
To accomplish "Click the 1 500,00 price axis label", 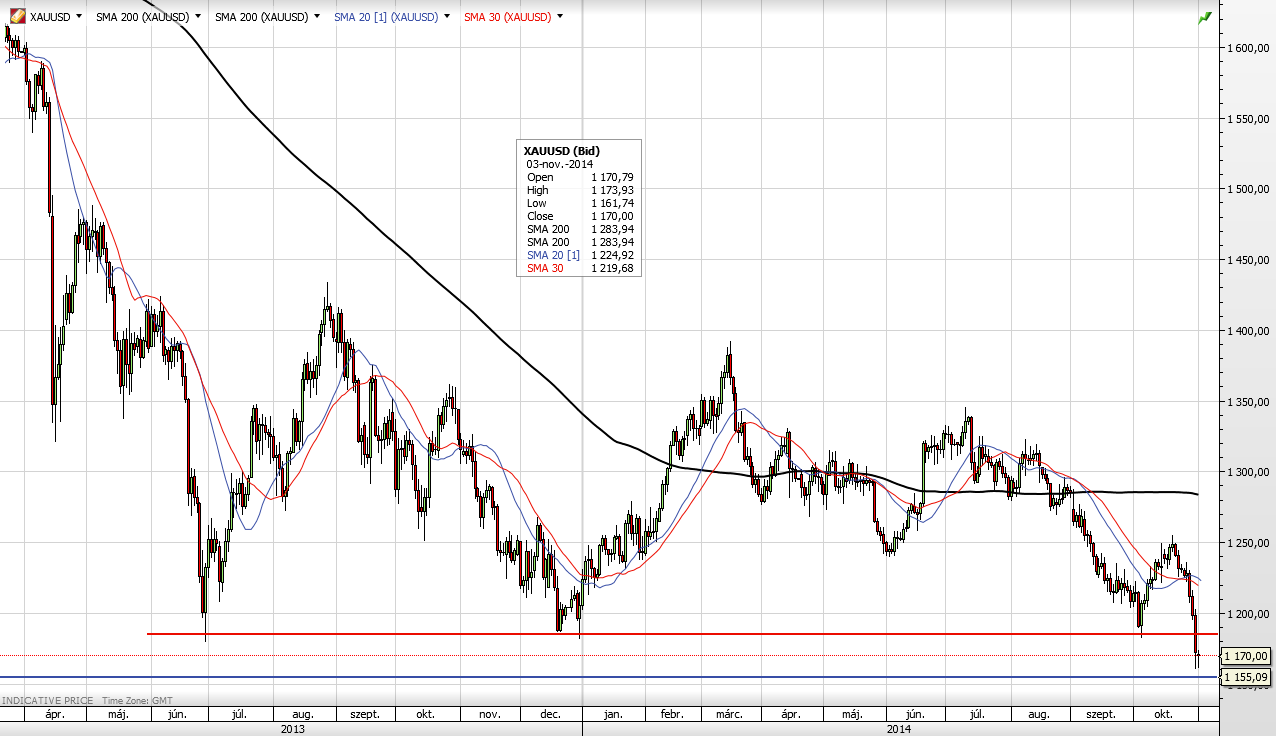I will (x=1248, y=189).
